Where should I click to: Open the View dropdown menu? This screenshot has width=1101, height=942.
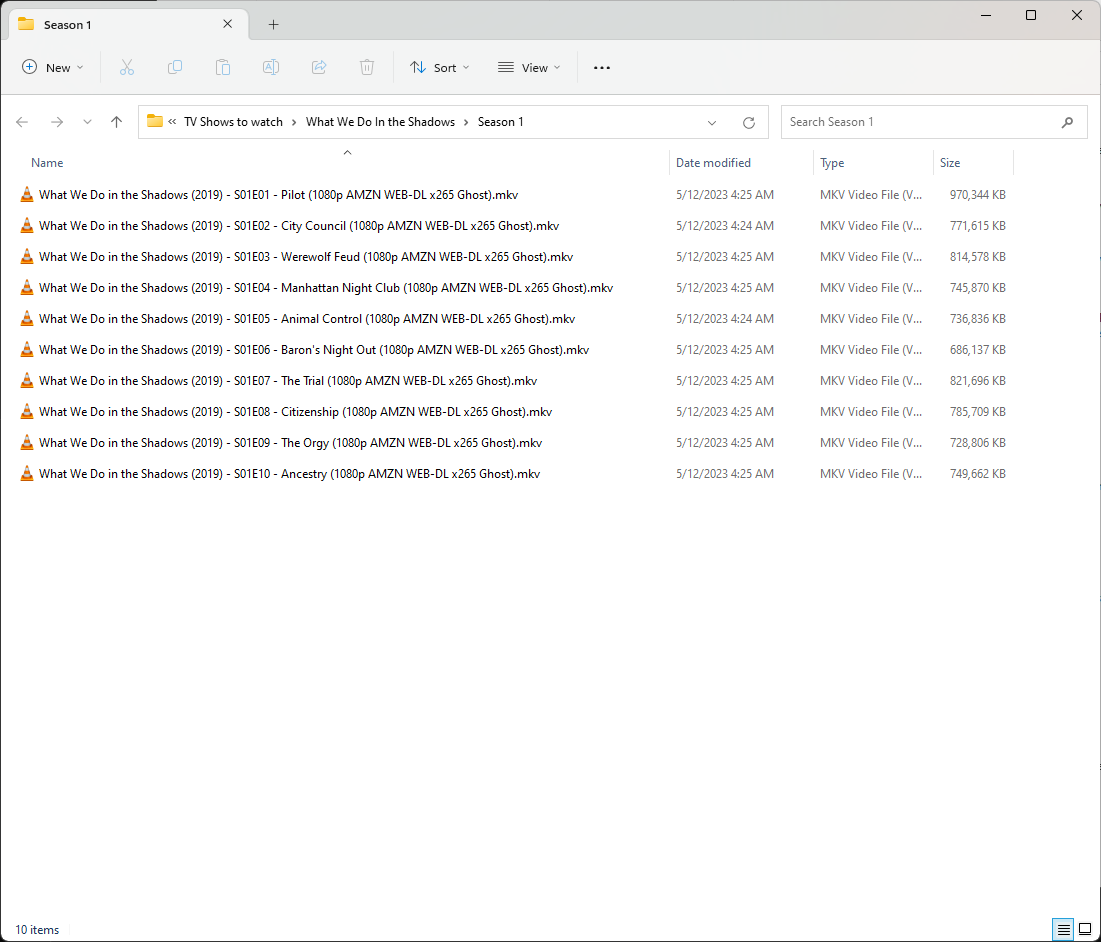tap(529, 67)
